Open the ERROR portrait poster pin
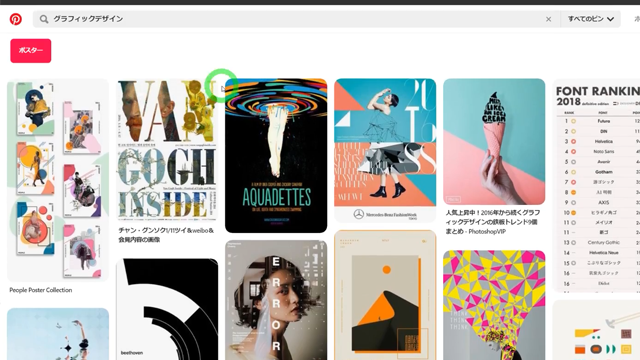640x360 pixels. point(276,300)
